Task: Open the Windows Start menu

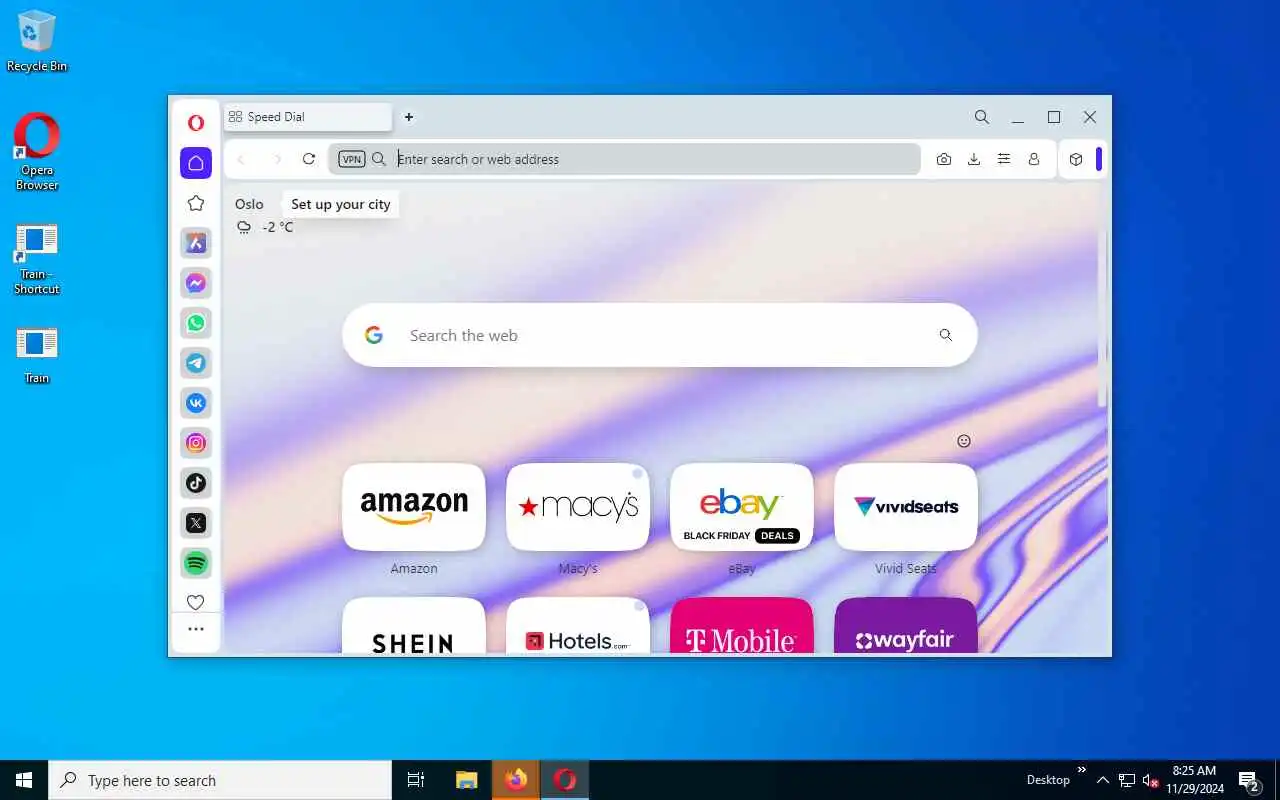Action: tap(24, 780)
